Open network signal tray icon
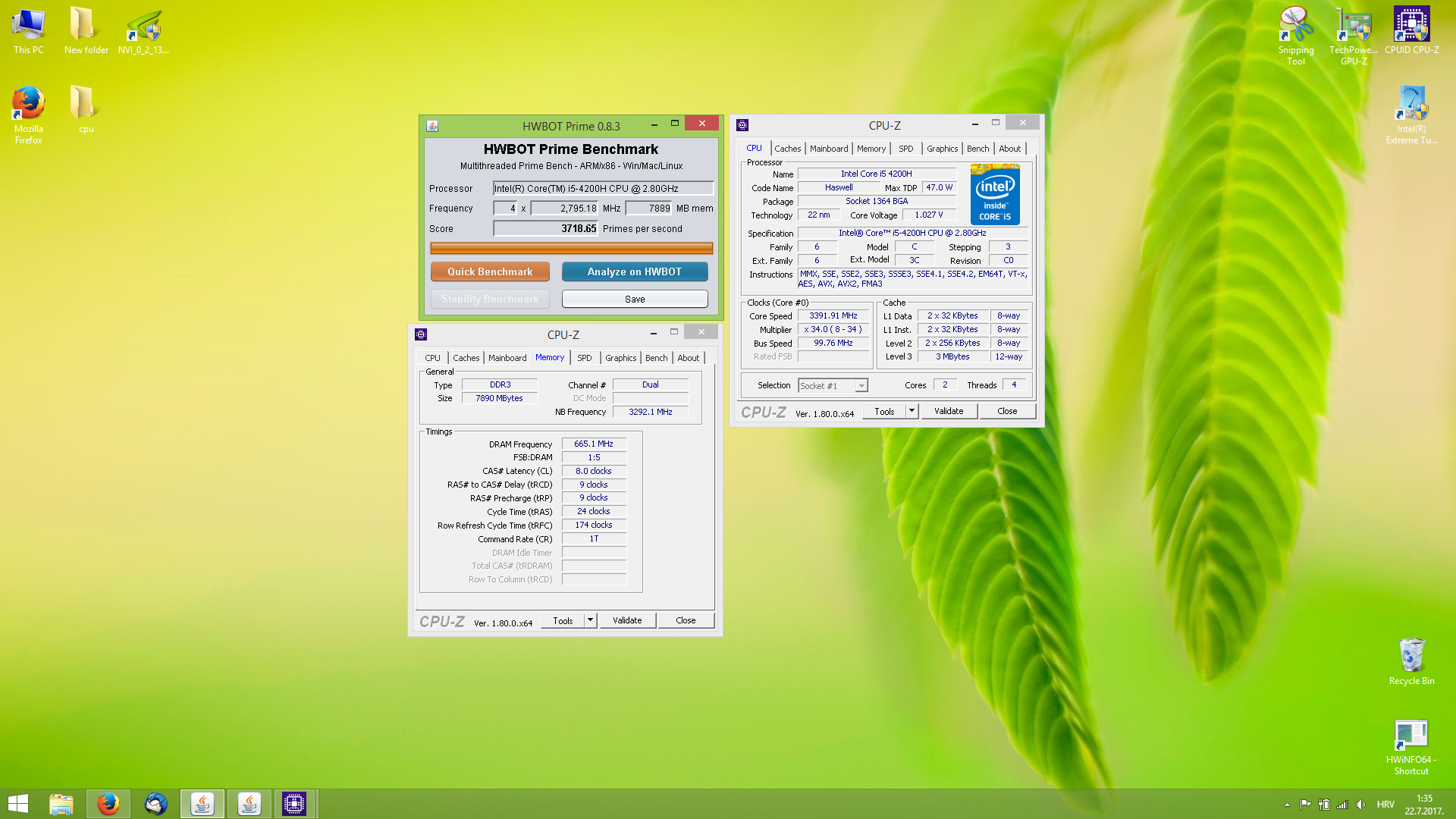Screen dimensions: 1456x819 click(1342, 805)
